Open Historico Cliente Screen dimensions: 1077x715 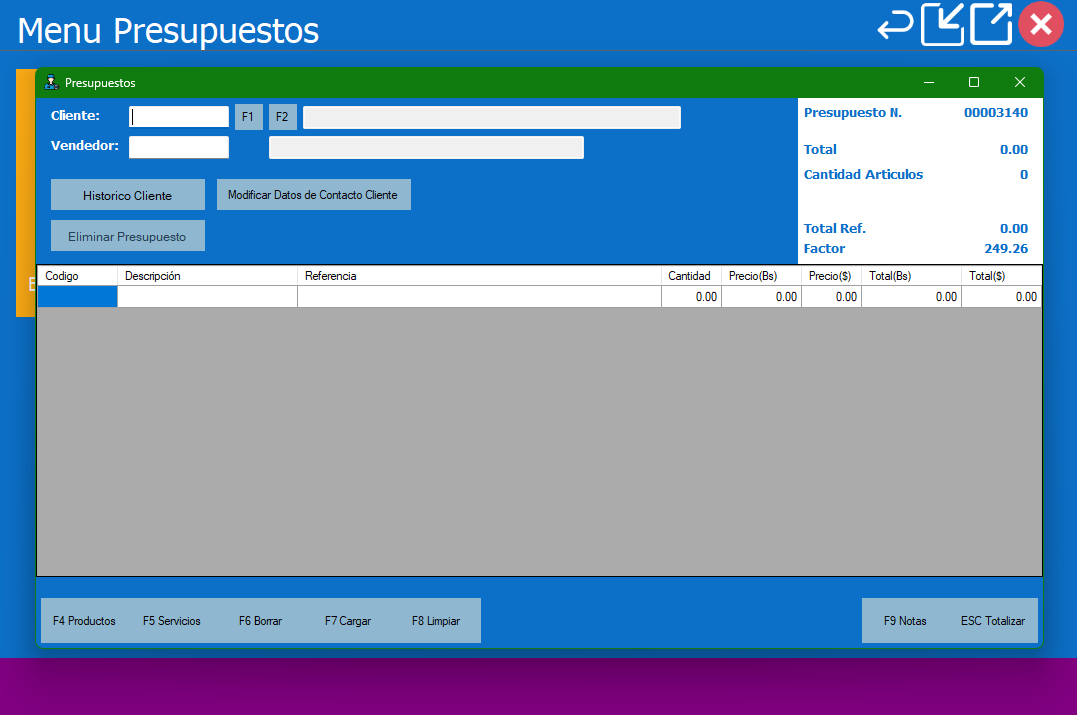click(127, 195)
